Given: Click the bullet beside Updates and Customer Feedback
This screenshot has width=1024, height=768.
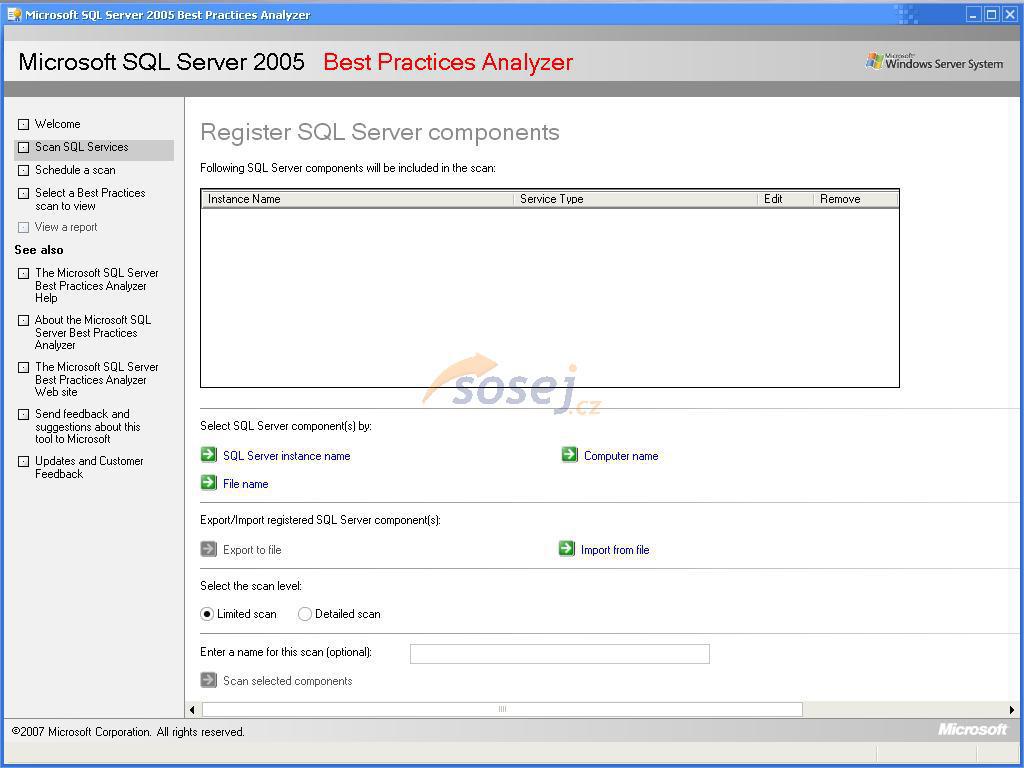Looking at the screenshot, I should (x=24, y=462).
